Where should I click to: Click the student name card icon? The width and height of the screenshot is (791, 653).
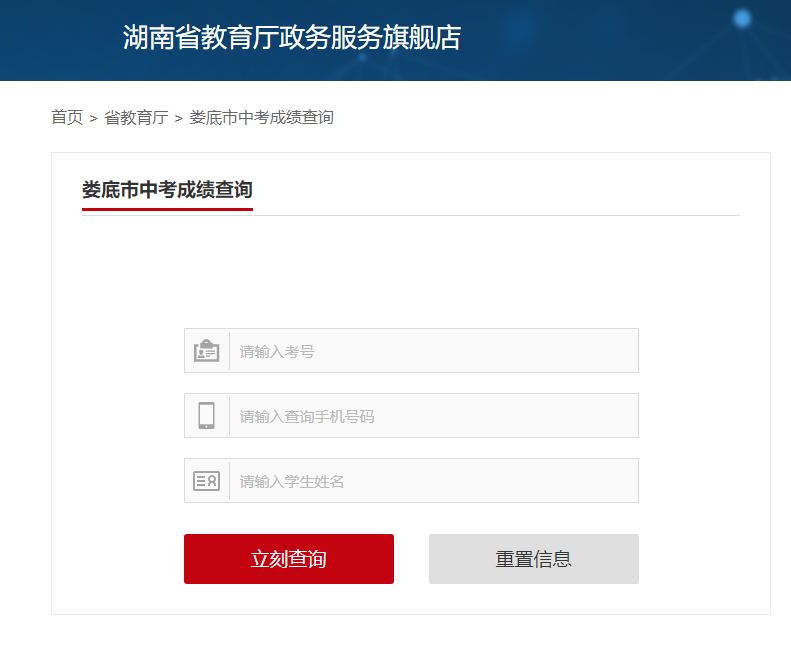coord(207,481)
